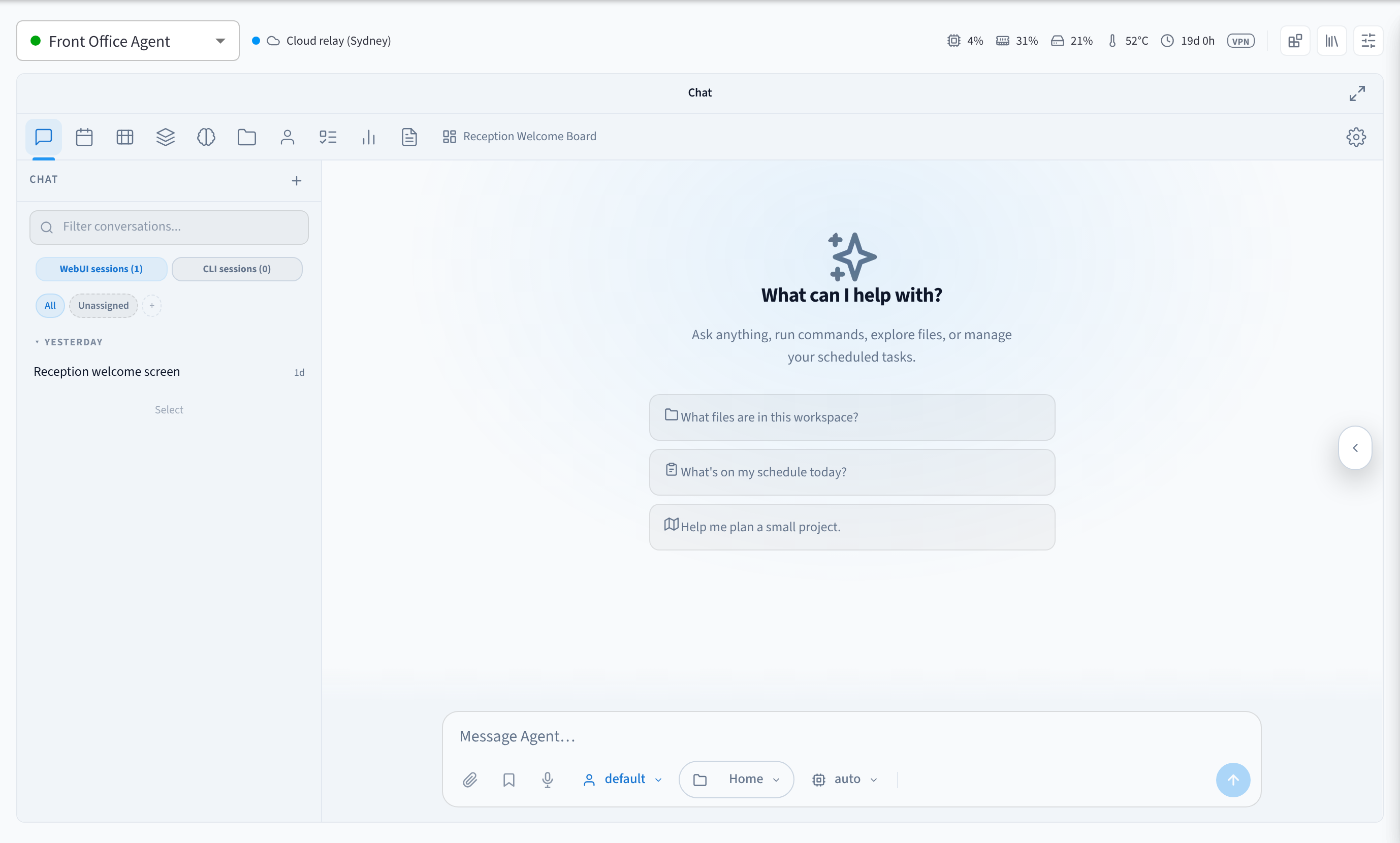Expand chat panel to fullscreen

pos(1357,93)
